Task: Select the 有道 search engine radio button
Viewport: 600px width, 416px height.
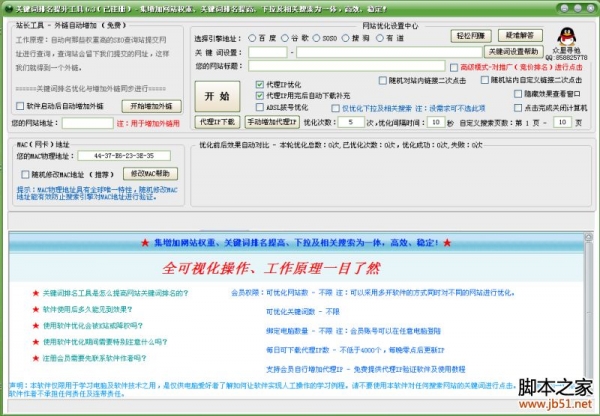Action: tap(380, 38)
